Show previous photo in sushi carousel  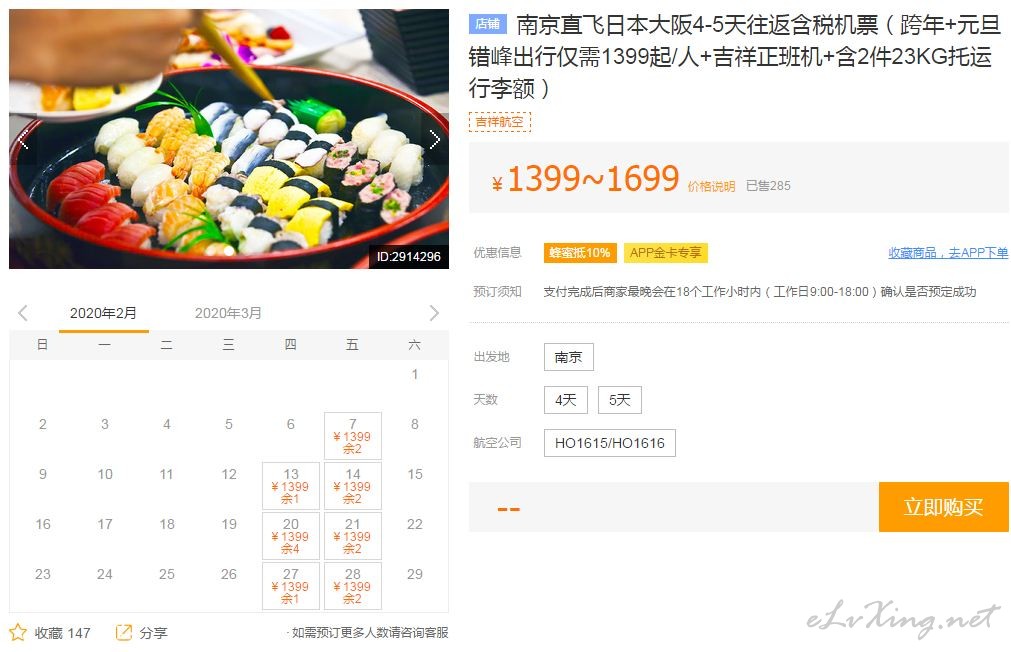click(x=24, y=140)
